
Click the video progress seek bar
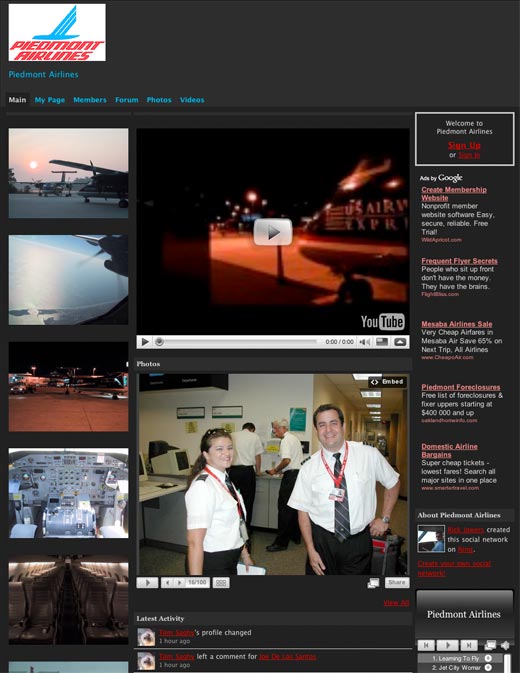pos(239,342)
